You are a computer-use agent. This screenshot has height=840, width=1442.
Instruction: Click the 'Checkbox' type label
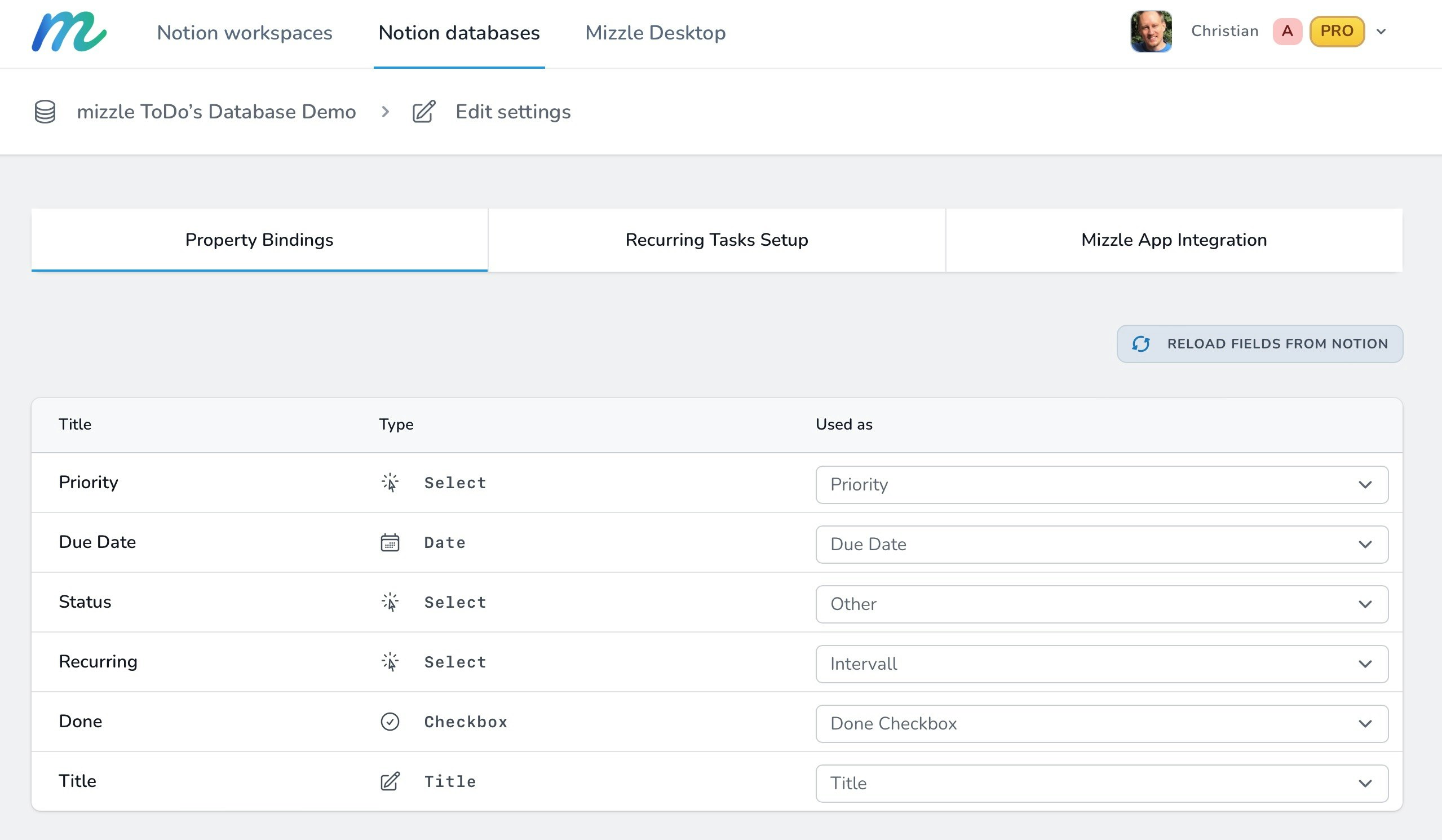(466, 722)
